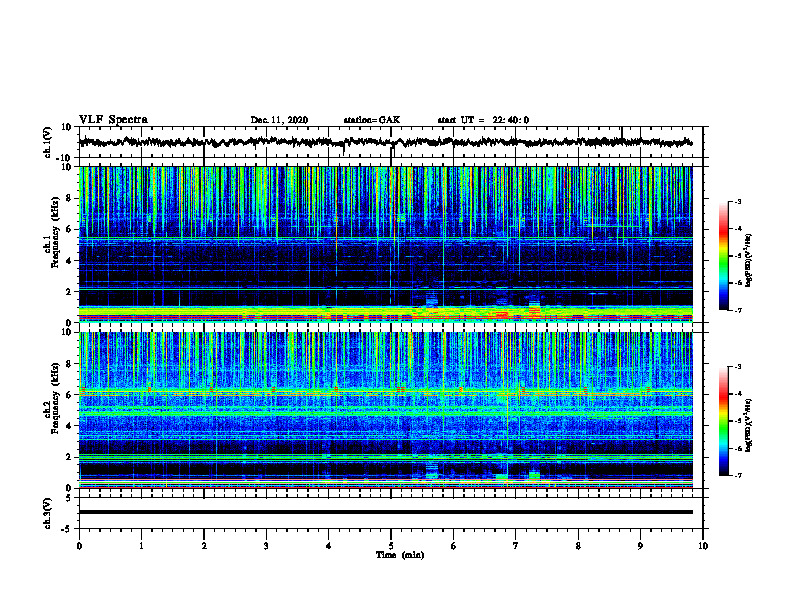Click the ch.1 voltage waveform trace
This screenshot has height=612, width=792.
(385, 142)
